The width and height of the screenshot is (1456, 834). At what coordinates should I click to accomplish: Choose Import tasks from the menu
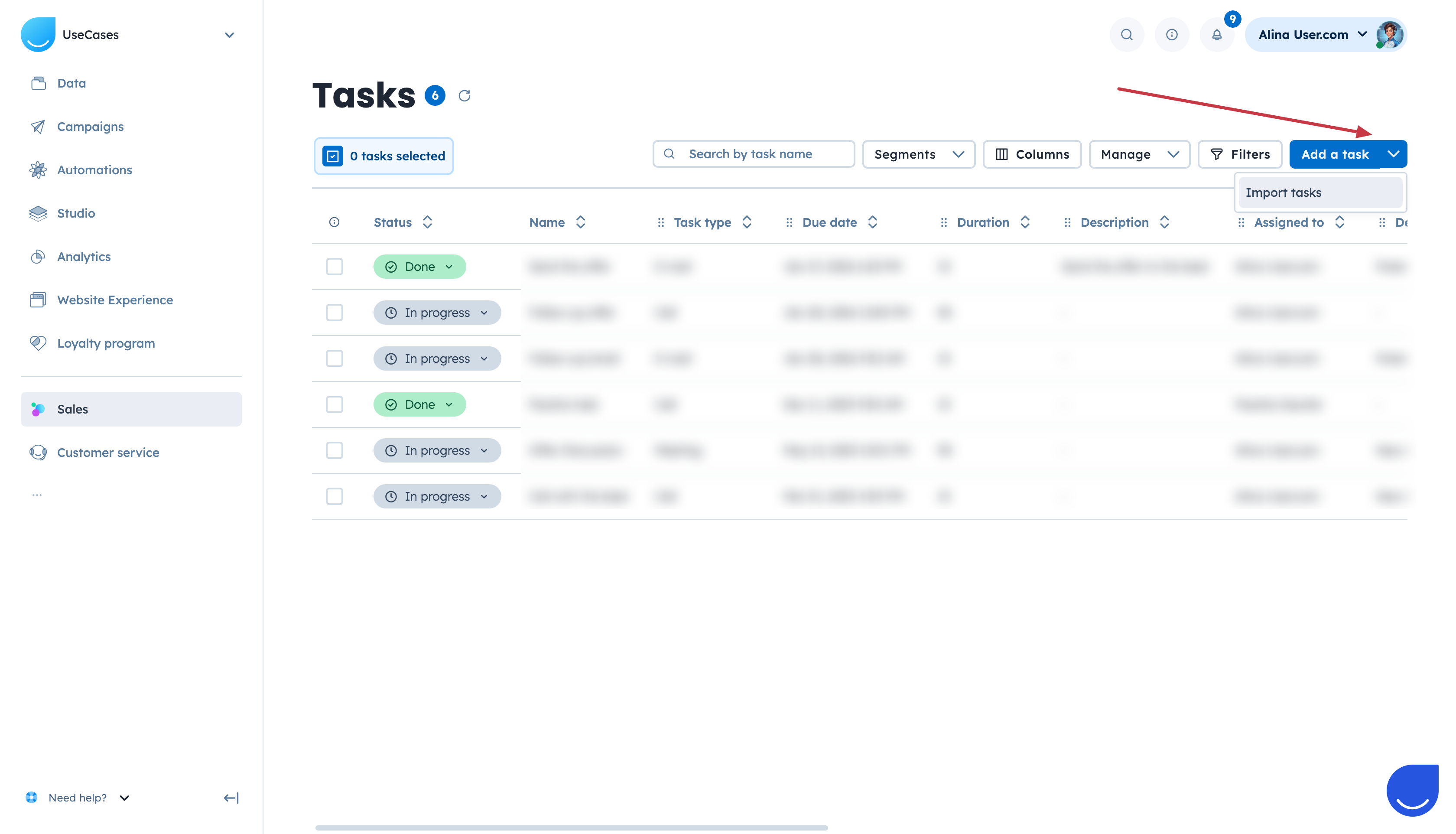[1283, 192]
